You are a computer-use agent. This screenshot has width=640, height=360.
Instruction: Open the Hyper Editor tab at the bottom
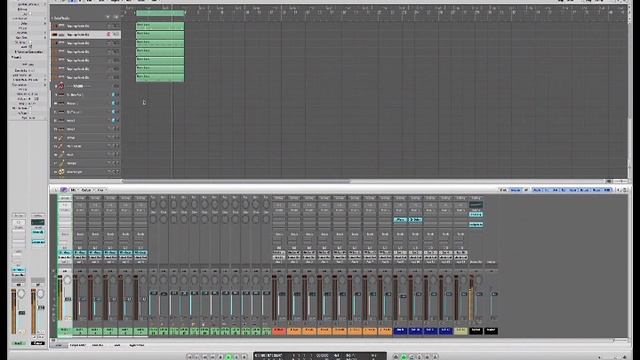pyautogui.click(x=137, y=345)
